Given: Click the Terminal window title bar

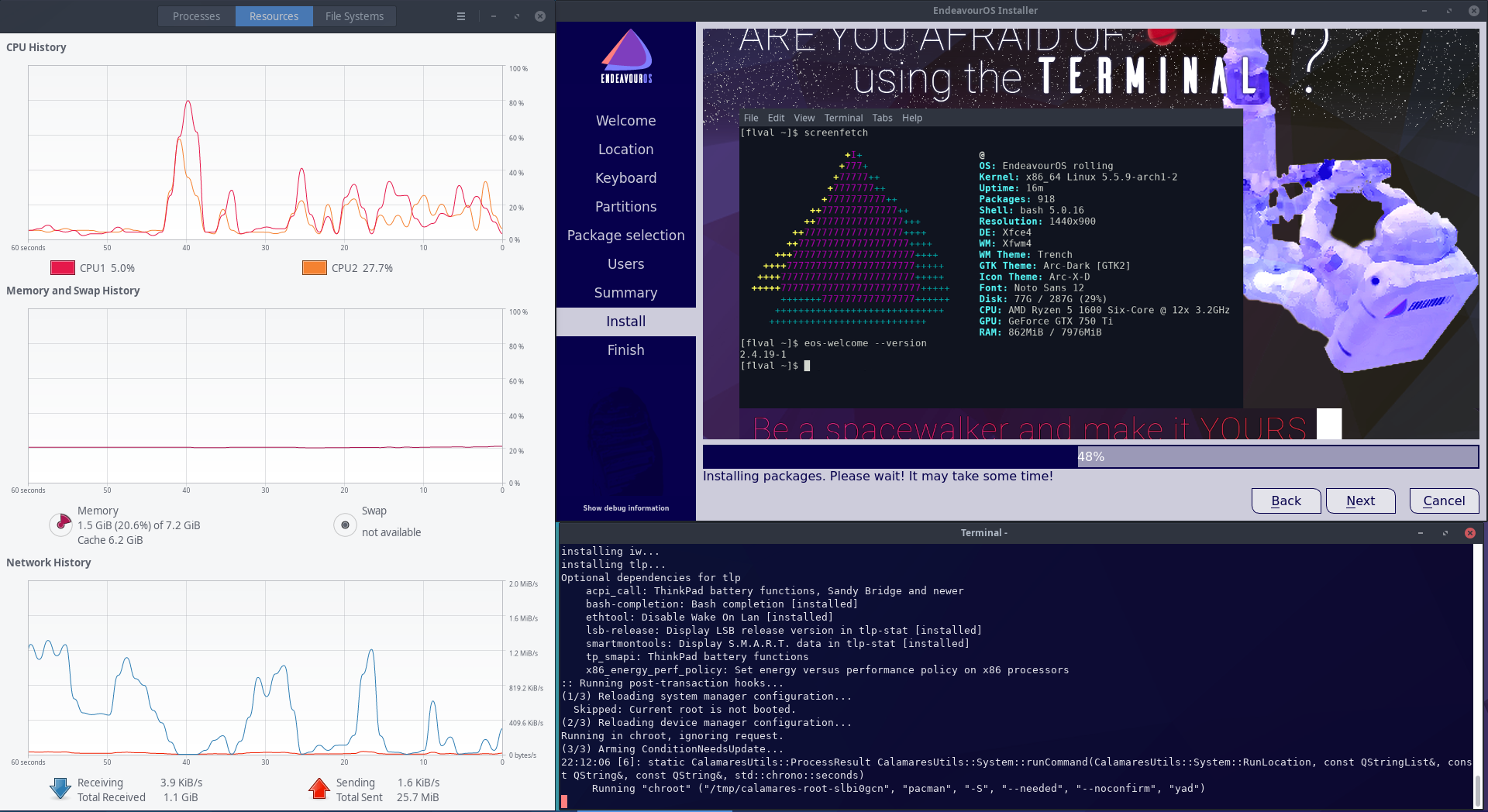Looking at the screenshot, I should click(984, 533).
